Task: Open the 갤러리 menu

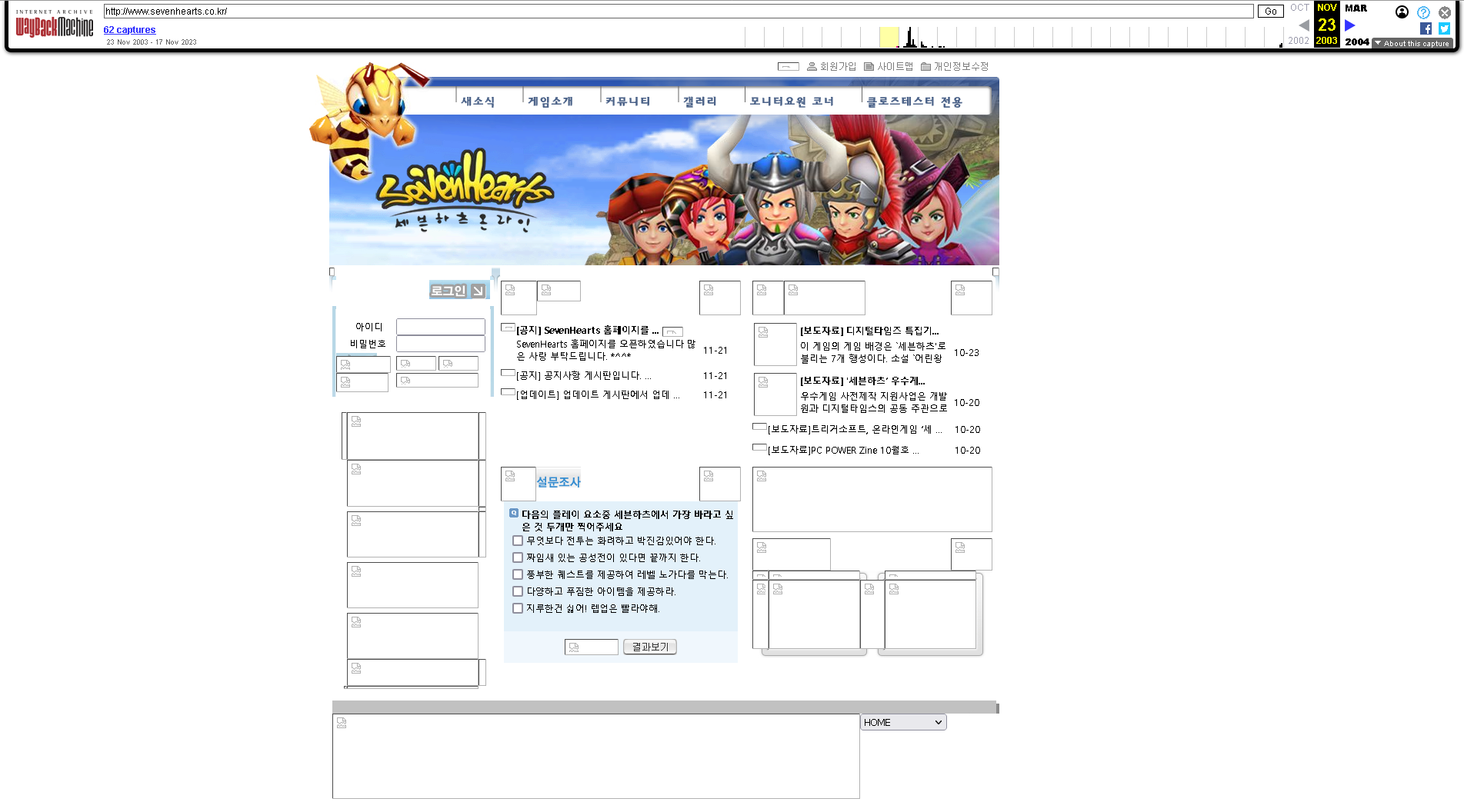Action: (700, 101)
